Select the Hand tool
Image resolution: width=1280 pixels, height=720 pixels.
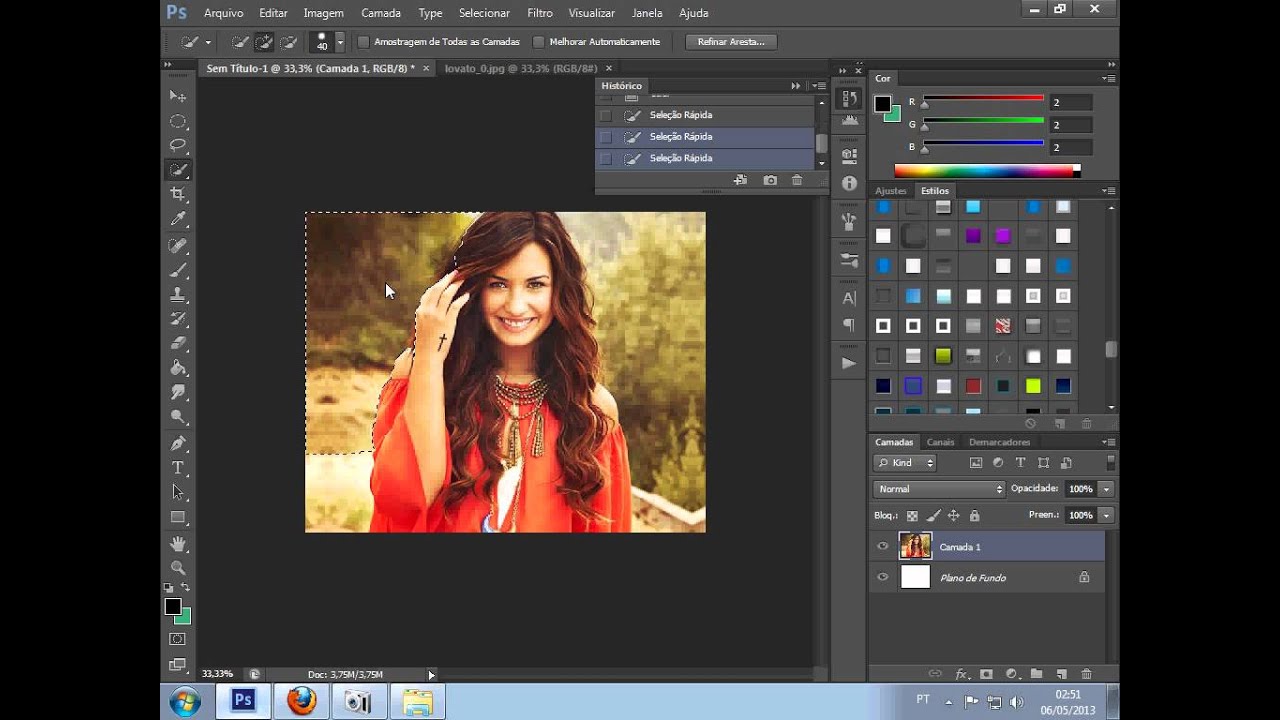(178, 543)
